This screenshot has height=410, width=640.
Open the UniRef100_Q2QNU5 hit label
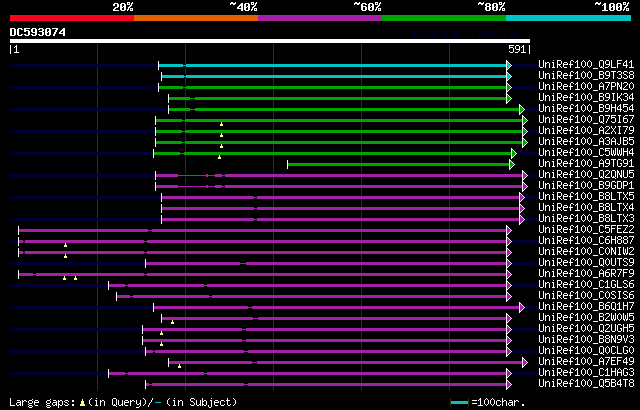(x=586, y=175)
